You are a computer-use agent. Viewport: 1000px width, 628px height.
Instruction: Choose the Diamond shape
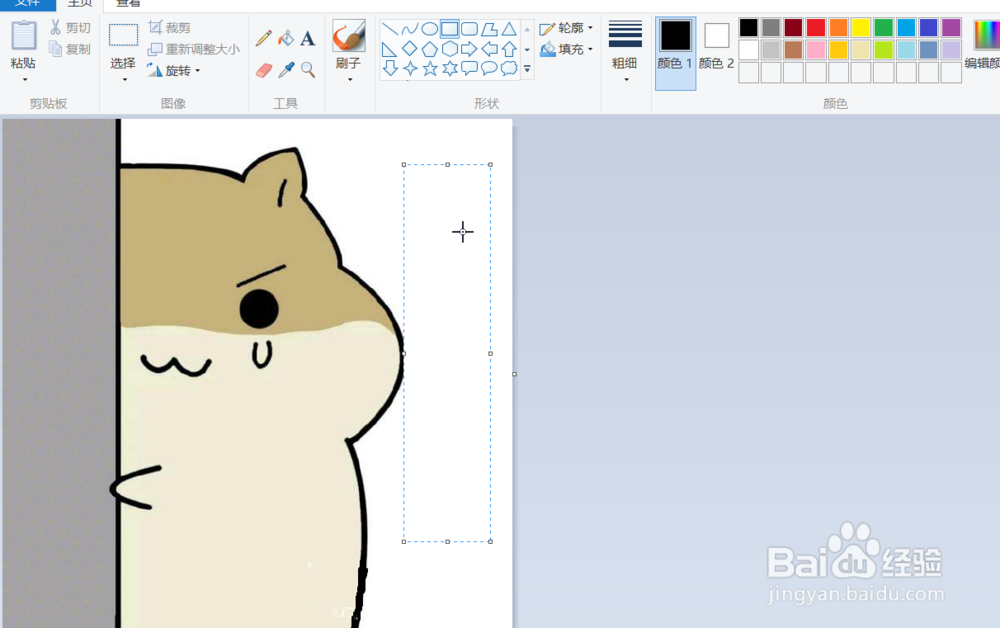410,49
